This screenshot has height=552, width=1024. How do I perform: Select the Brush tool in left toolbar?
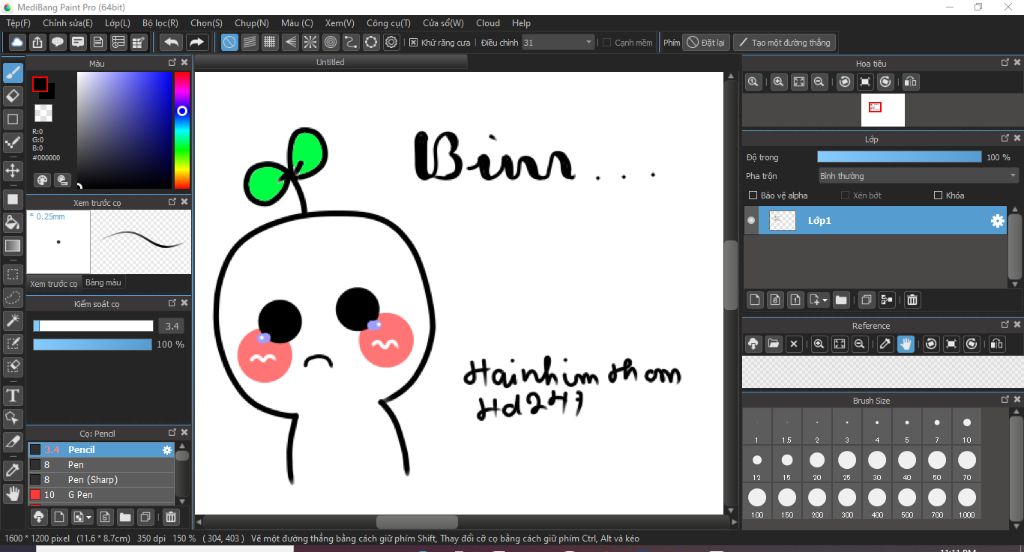coord(12,73)
